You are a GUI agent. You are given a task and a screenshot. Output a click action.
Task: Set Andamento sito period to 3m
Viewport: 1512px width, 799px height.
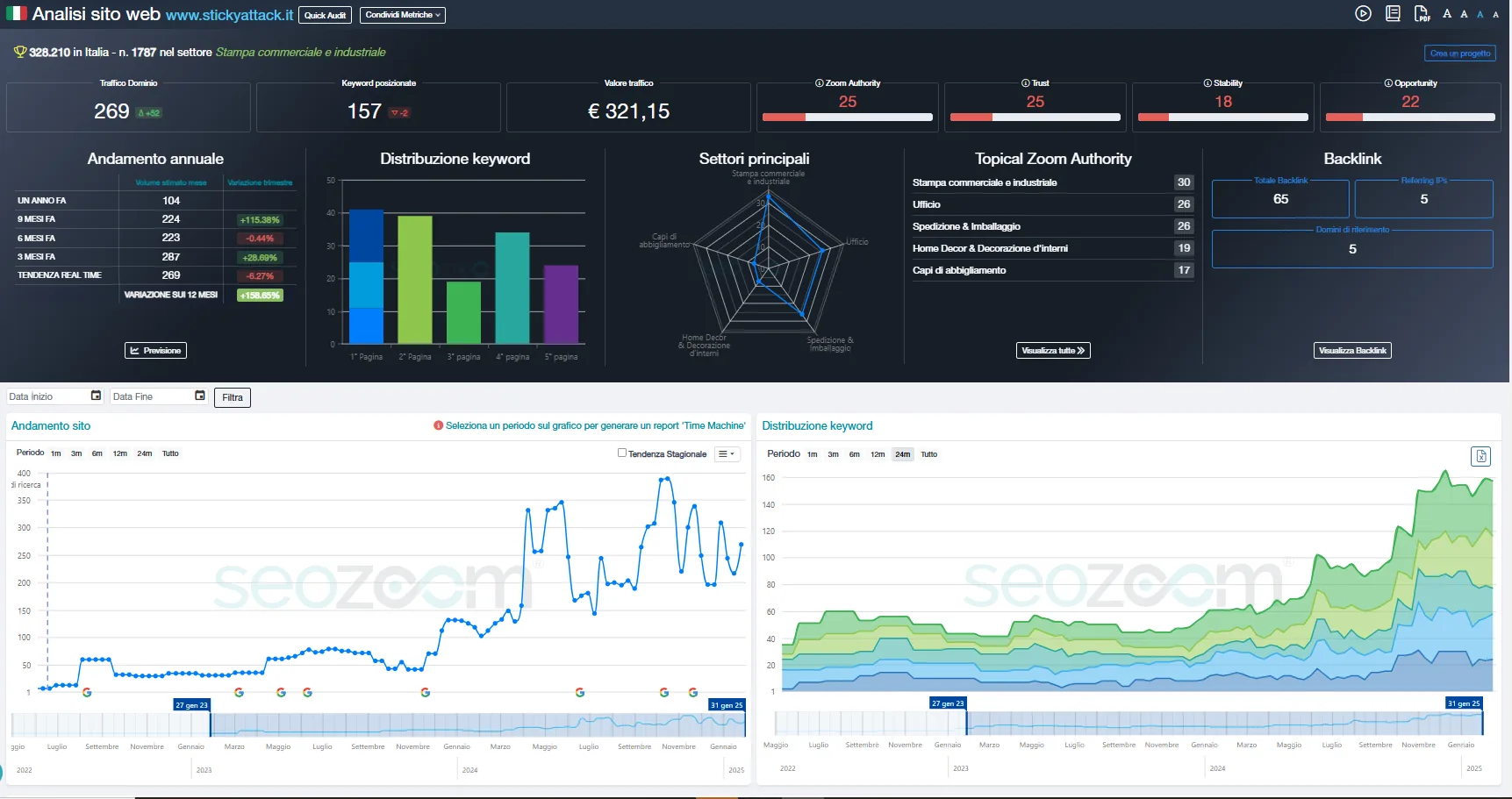(x=76, y=453)
